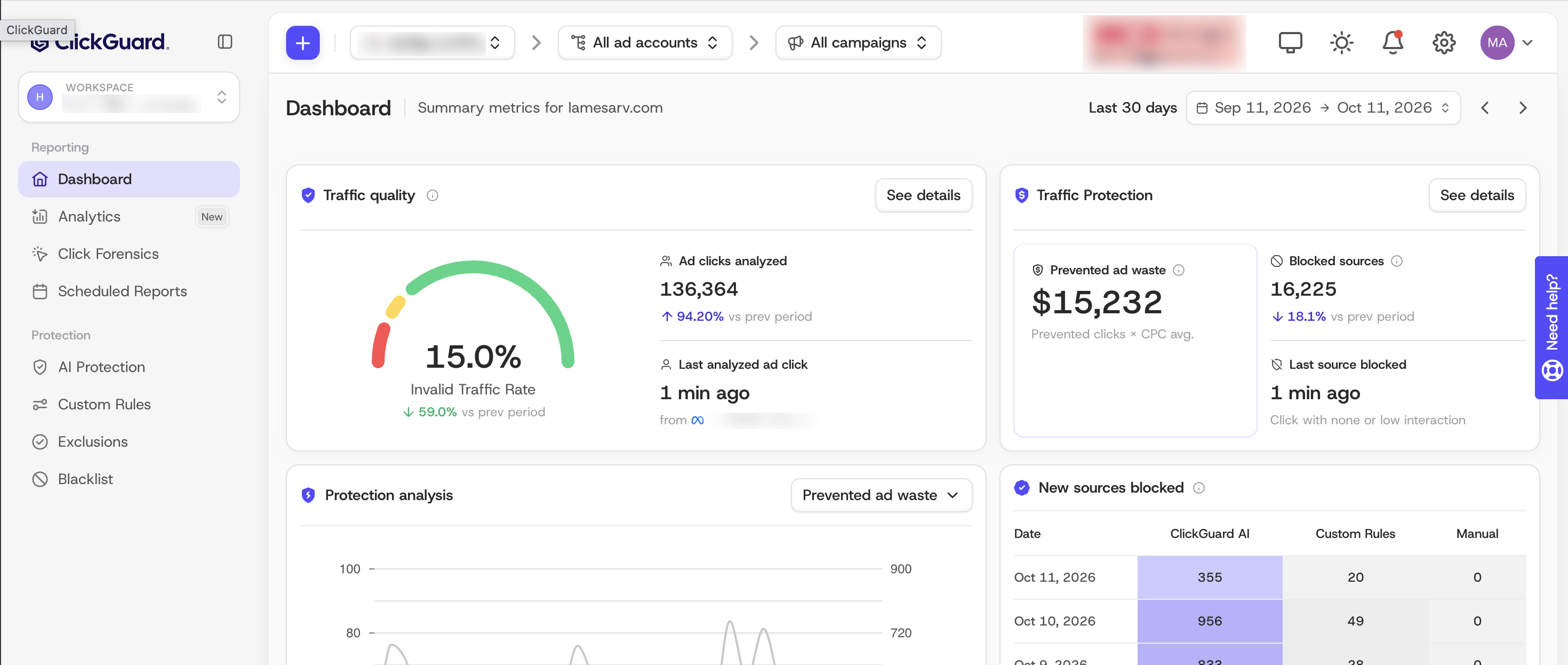Screen dimensions: 1568x665
Task: Collapse the sidebar with panel icon
Action: 225,42
